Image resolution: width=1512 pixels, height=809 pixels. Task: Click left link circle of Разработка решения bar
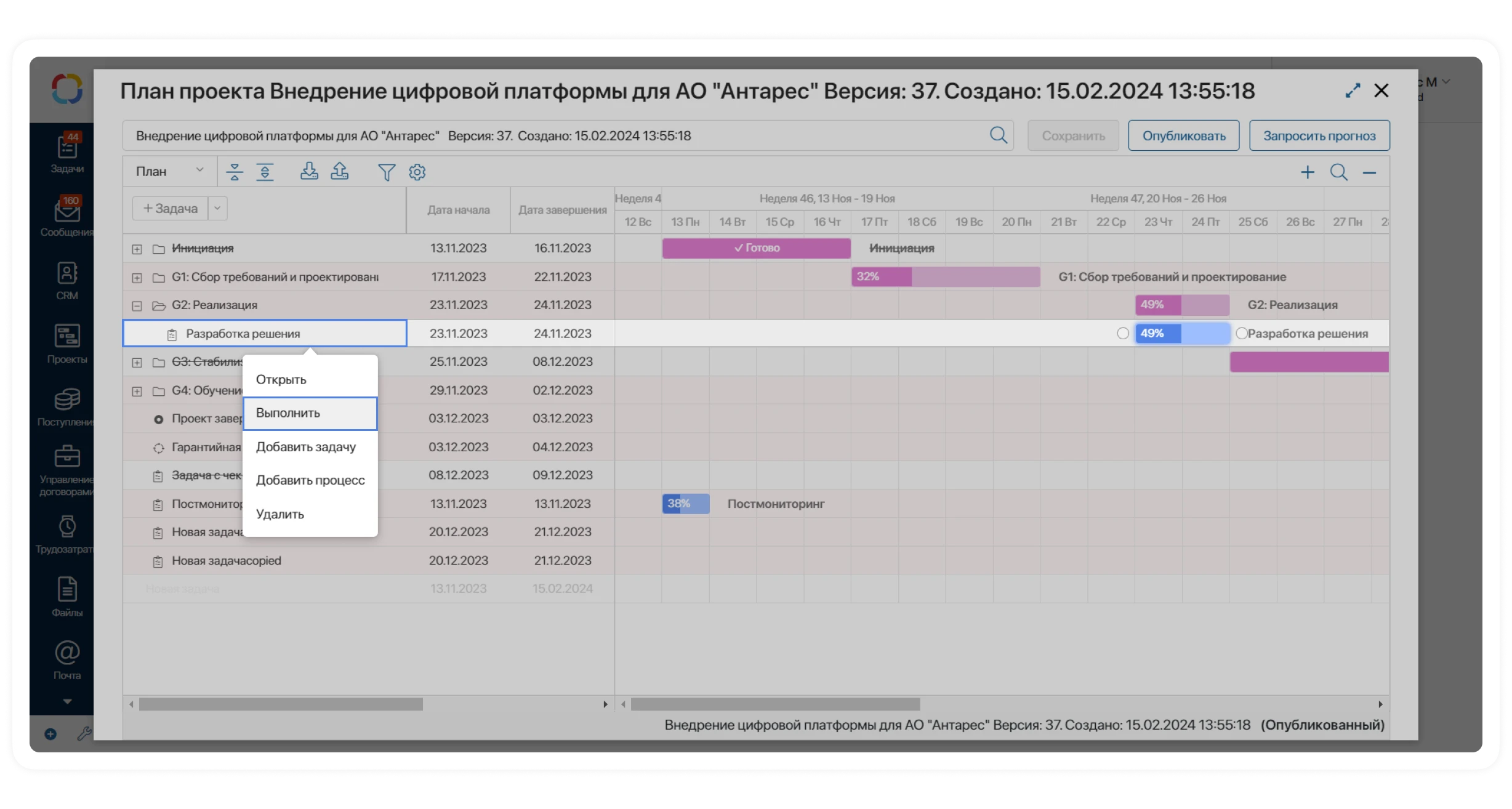1123,333
